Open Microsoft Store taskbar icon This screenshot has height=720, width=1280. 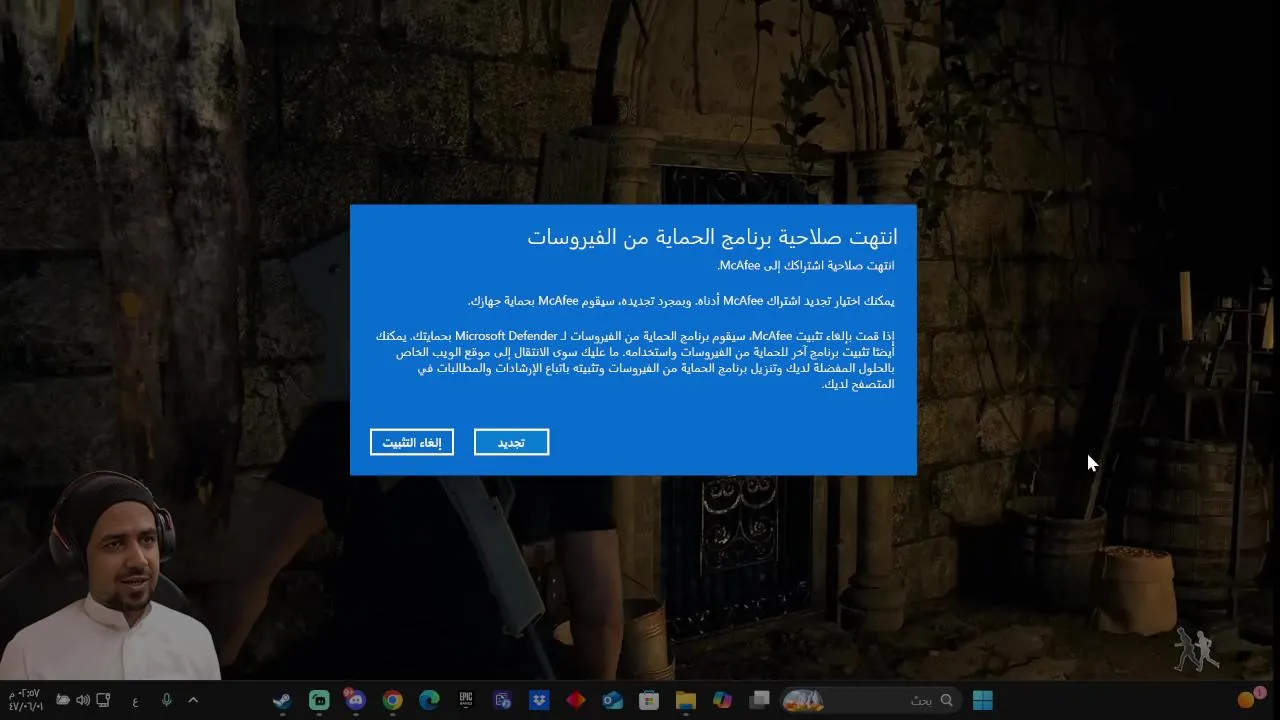pyautogui.click(x=649, y=700)
